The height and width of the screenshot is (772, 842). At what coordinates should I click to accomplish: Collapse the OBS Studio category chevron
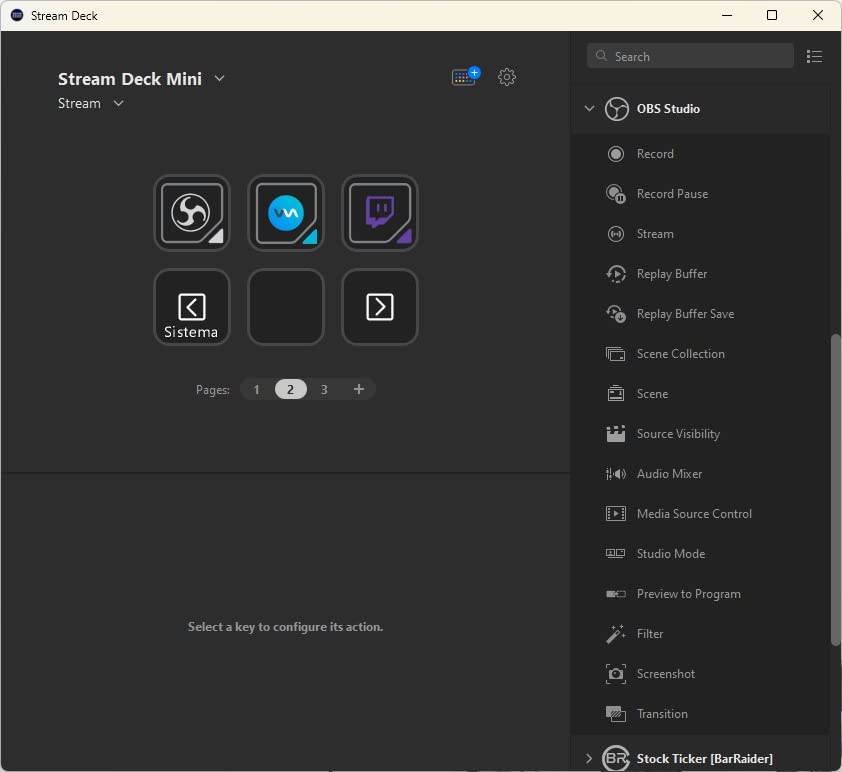(x=589, y=109)
